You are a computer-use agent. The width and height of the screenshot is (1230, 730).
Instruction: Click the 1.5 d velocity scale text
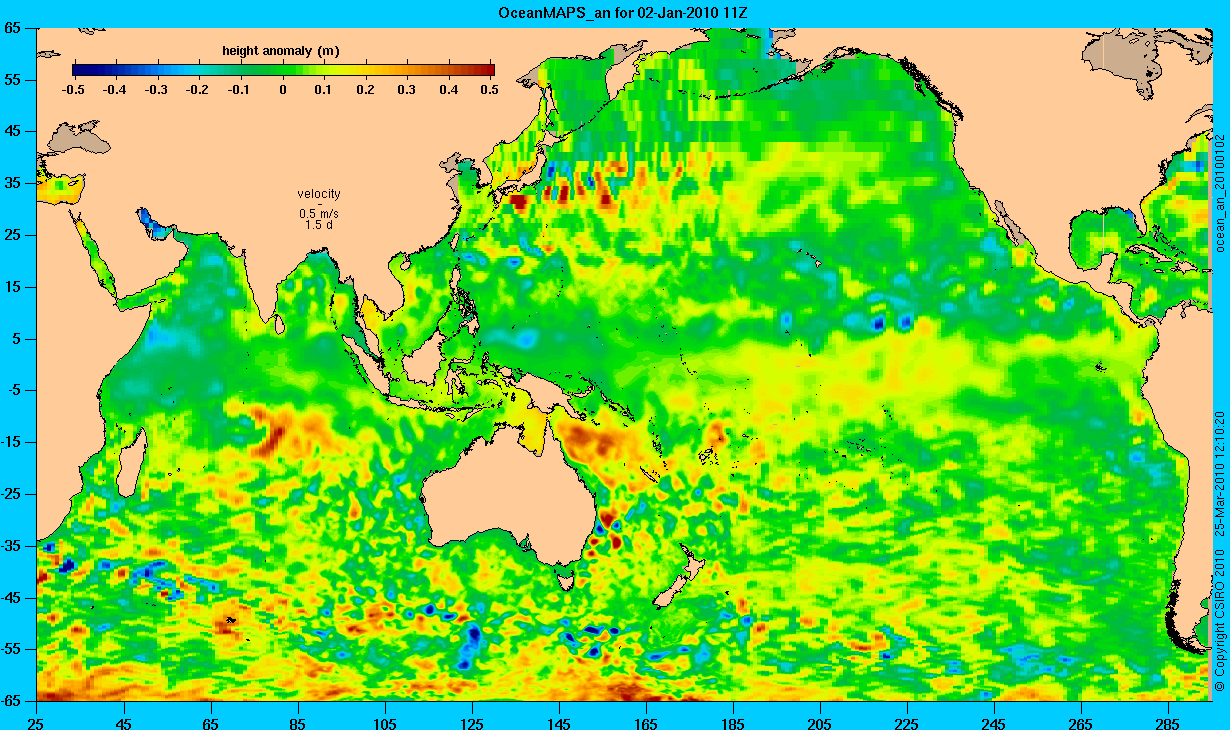click(319, 225)
